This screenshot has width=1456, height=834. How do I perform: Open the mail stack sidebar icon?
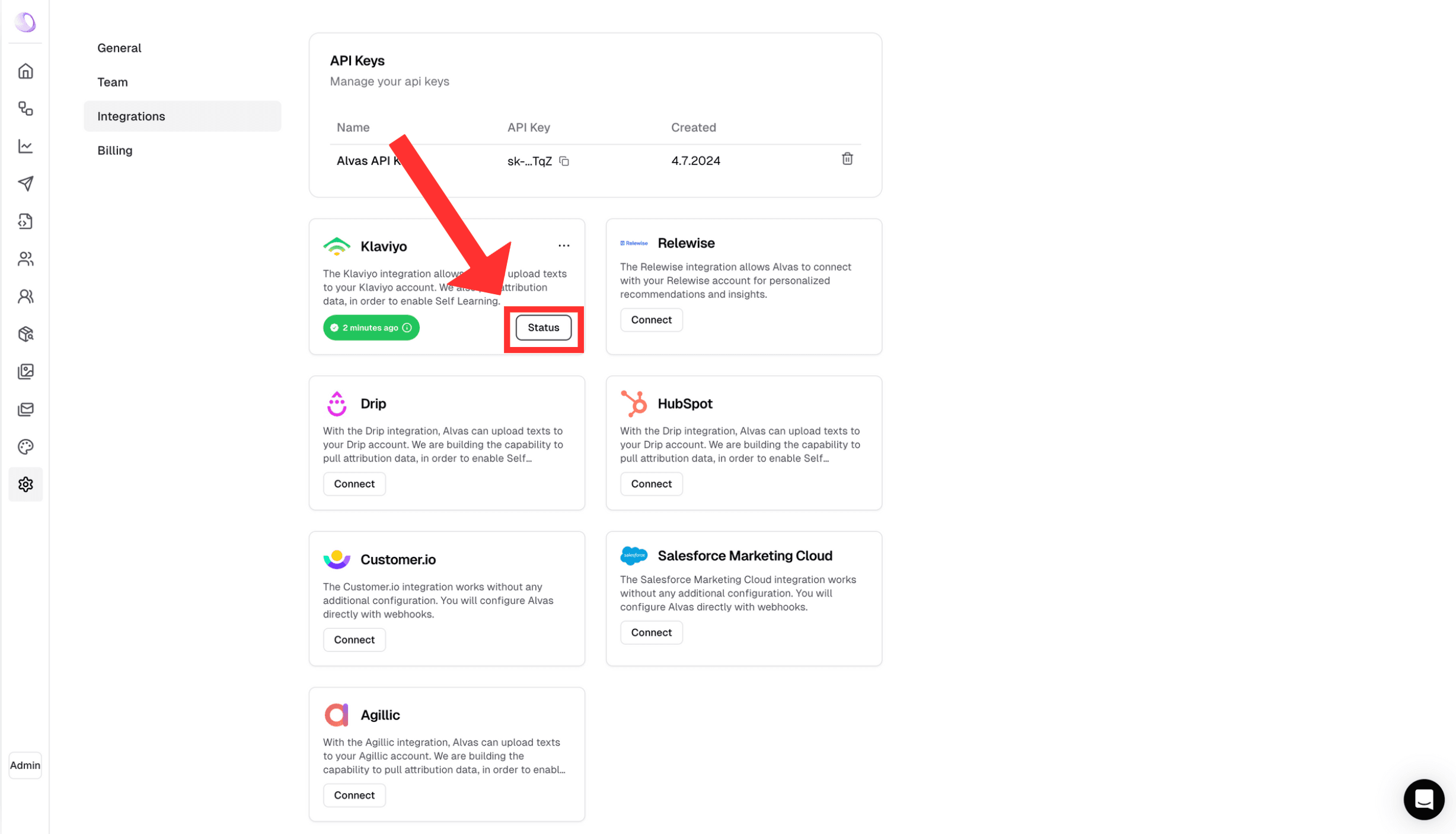click(x=25, y=409)
